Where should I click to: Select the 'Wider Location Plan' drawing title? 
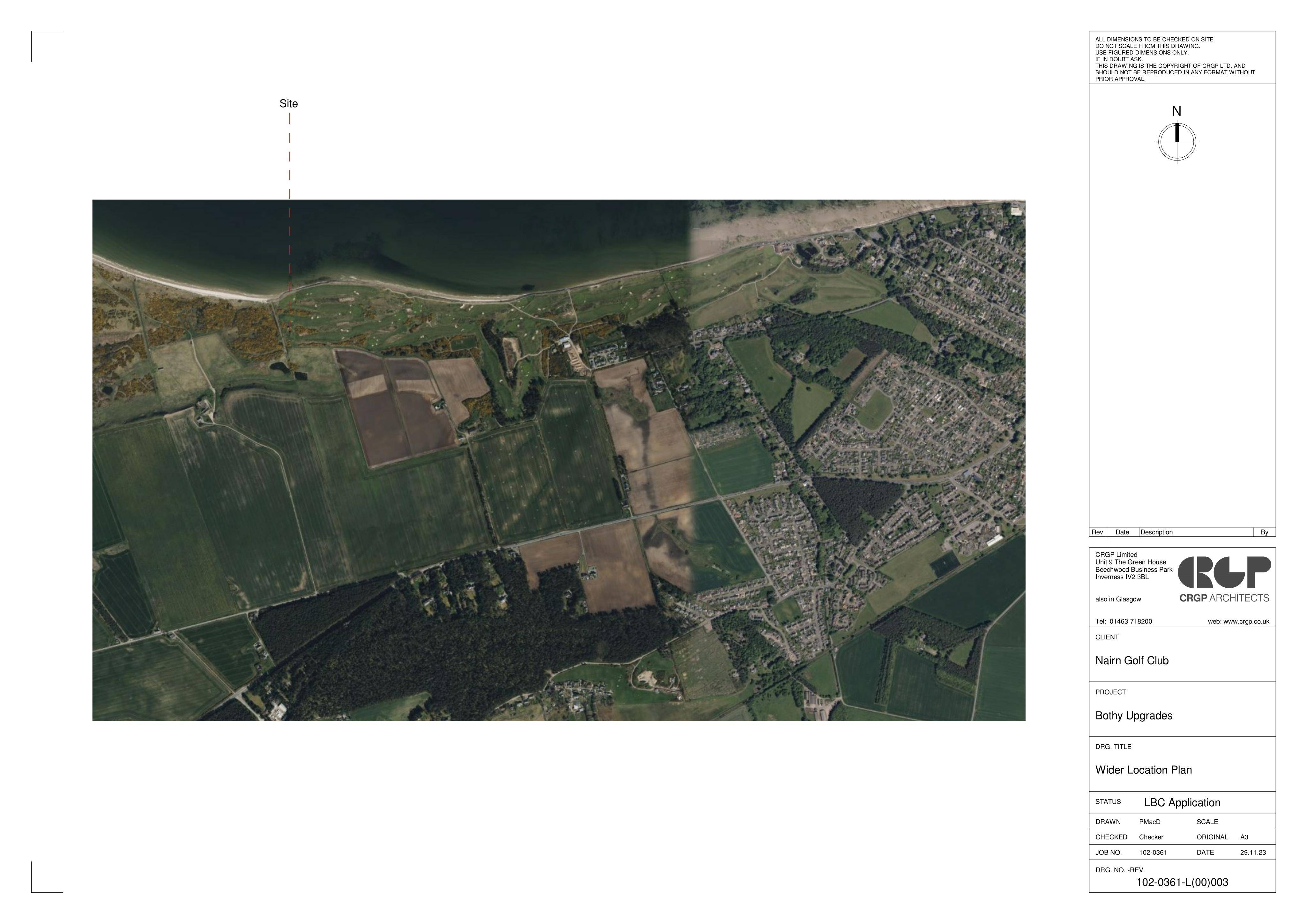pos(1143,770)
